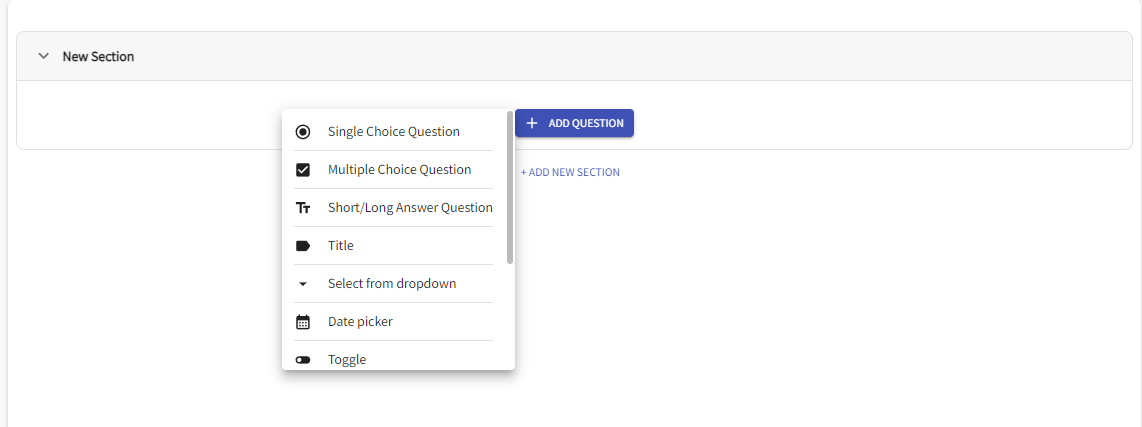Select the Title question type
The height and width of the screenshot is (427, 1142).
click(x=393, y=246)
